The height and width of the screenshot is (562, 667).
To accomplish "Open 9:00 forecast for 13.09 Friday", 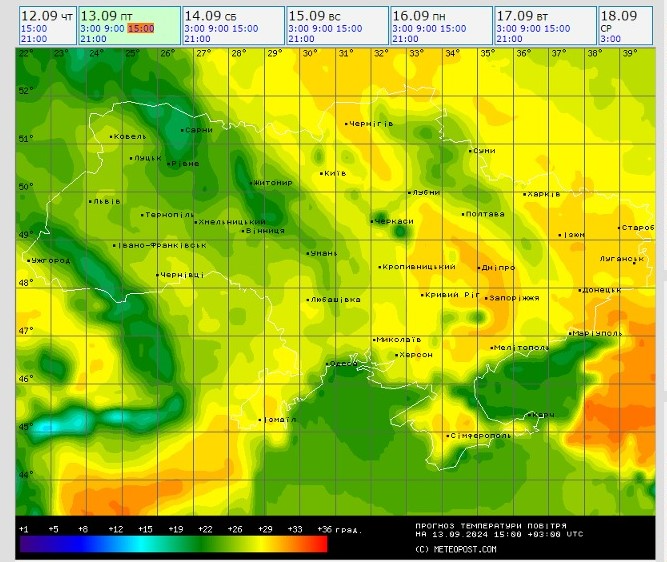I will 112,29.
